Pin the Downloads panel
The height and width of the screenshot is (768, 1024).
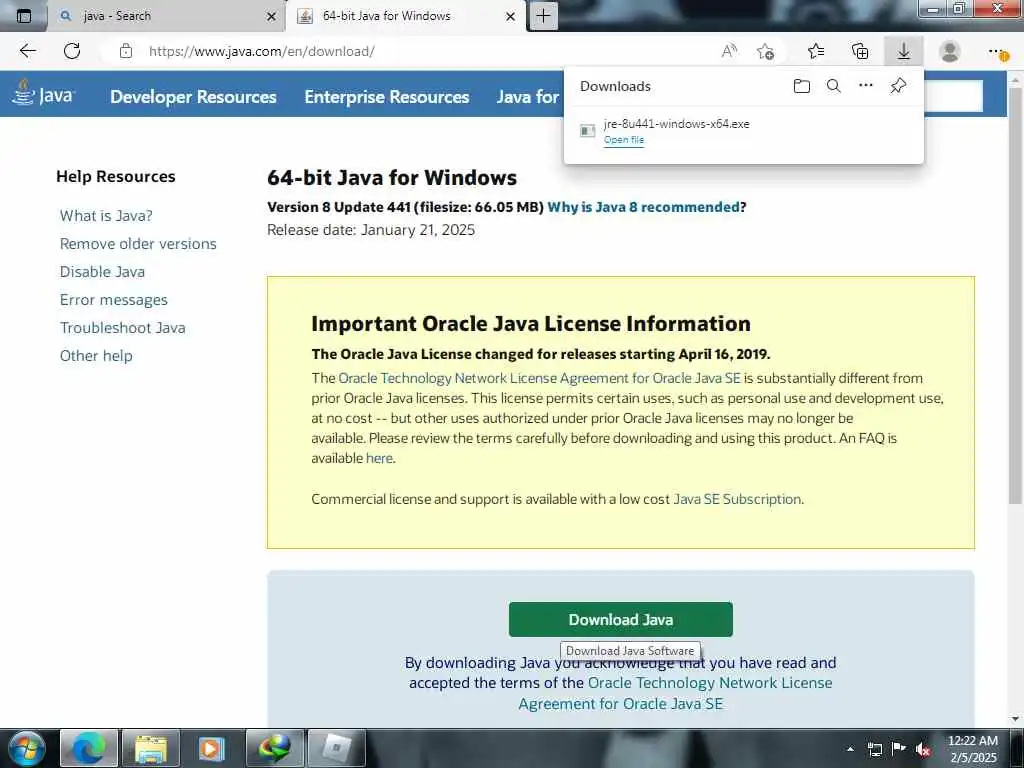click(x=898, y=86)
